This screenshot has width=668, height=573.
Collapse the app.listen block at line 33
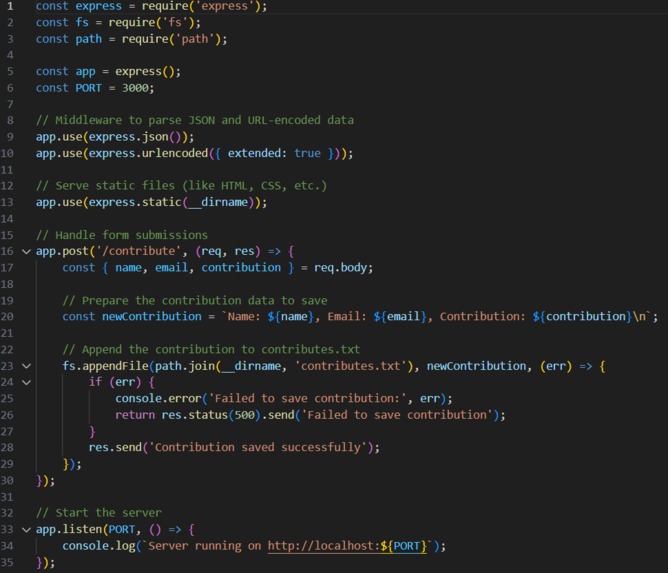click(26, 530)
